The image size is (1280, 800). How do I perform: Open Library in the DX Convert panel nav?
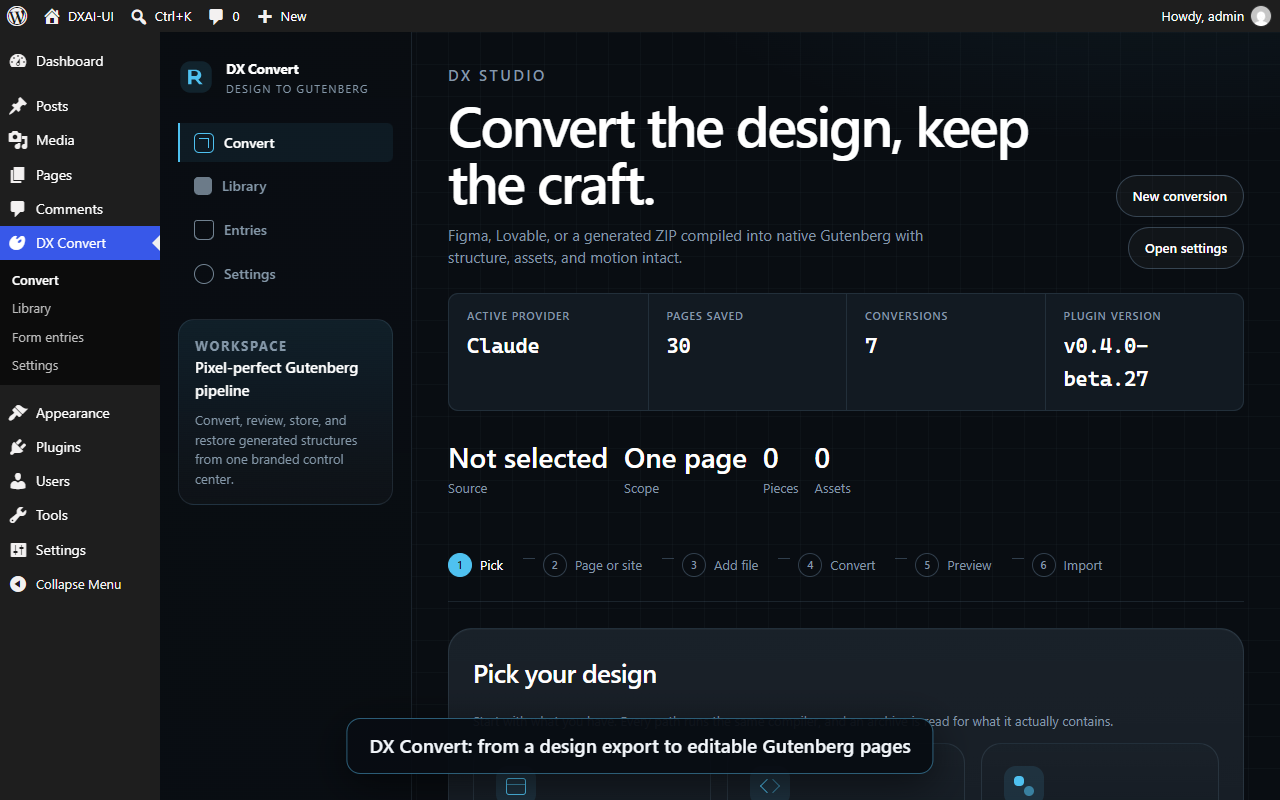click(286, 186)
